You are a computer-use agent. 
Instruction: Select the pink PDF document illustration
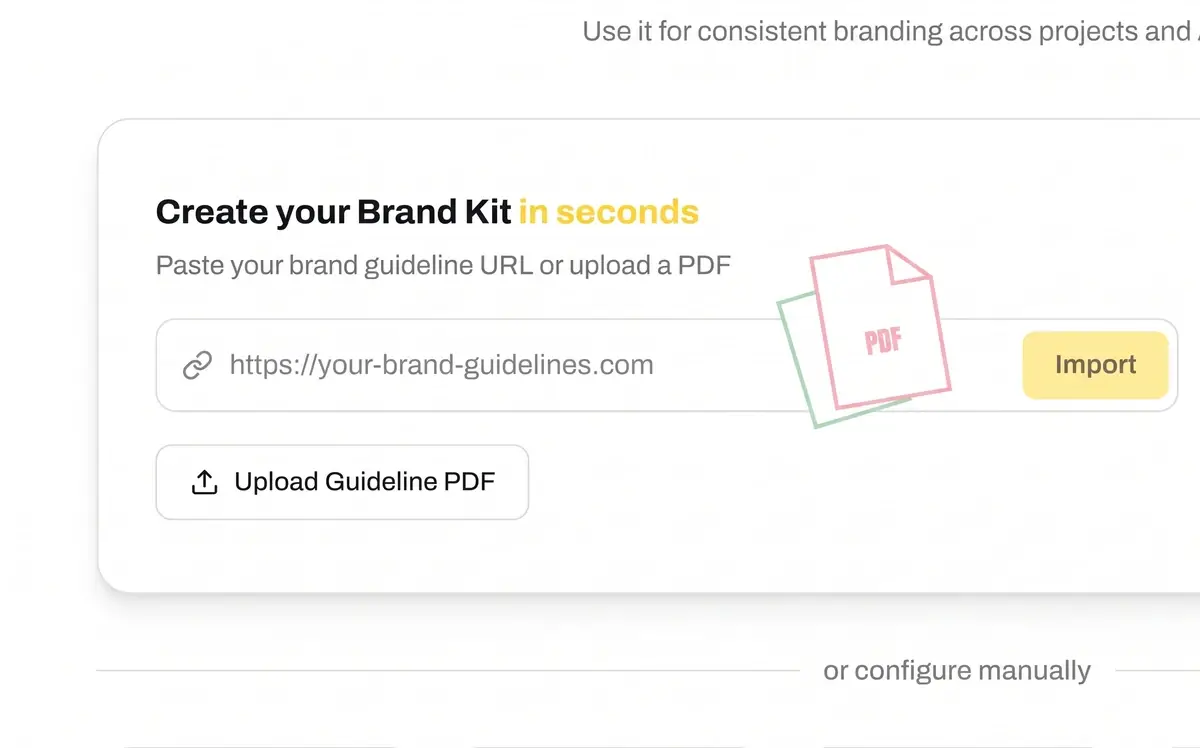880,327
